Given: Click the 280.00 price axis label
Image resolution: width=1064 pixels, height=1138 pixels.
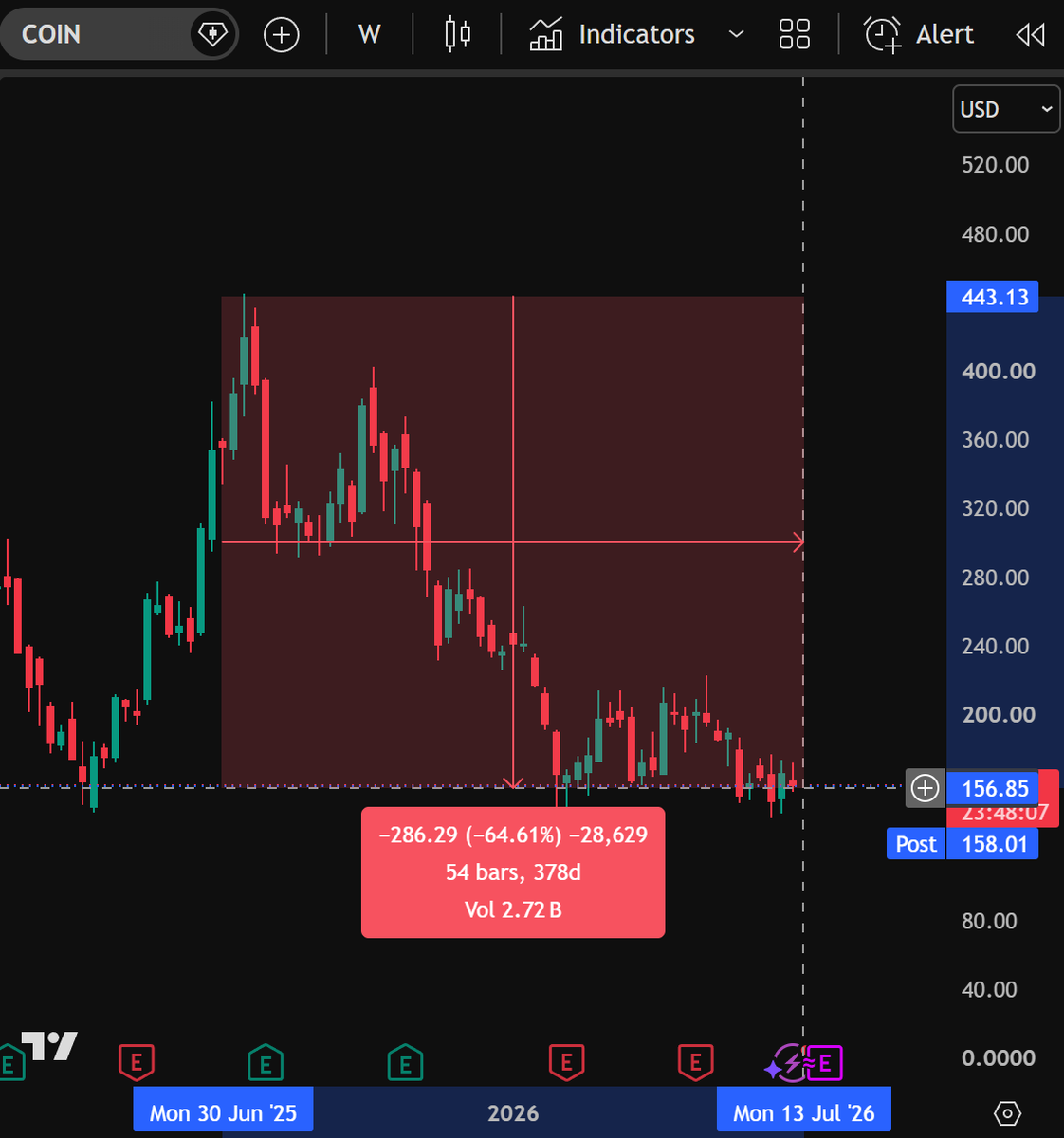Looking at the screenshot, I should pos(995,578).
